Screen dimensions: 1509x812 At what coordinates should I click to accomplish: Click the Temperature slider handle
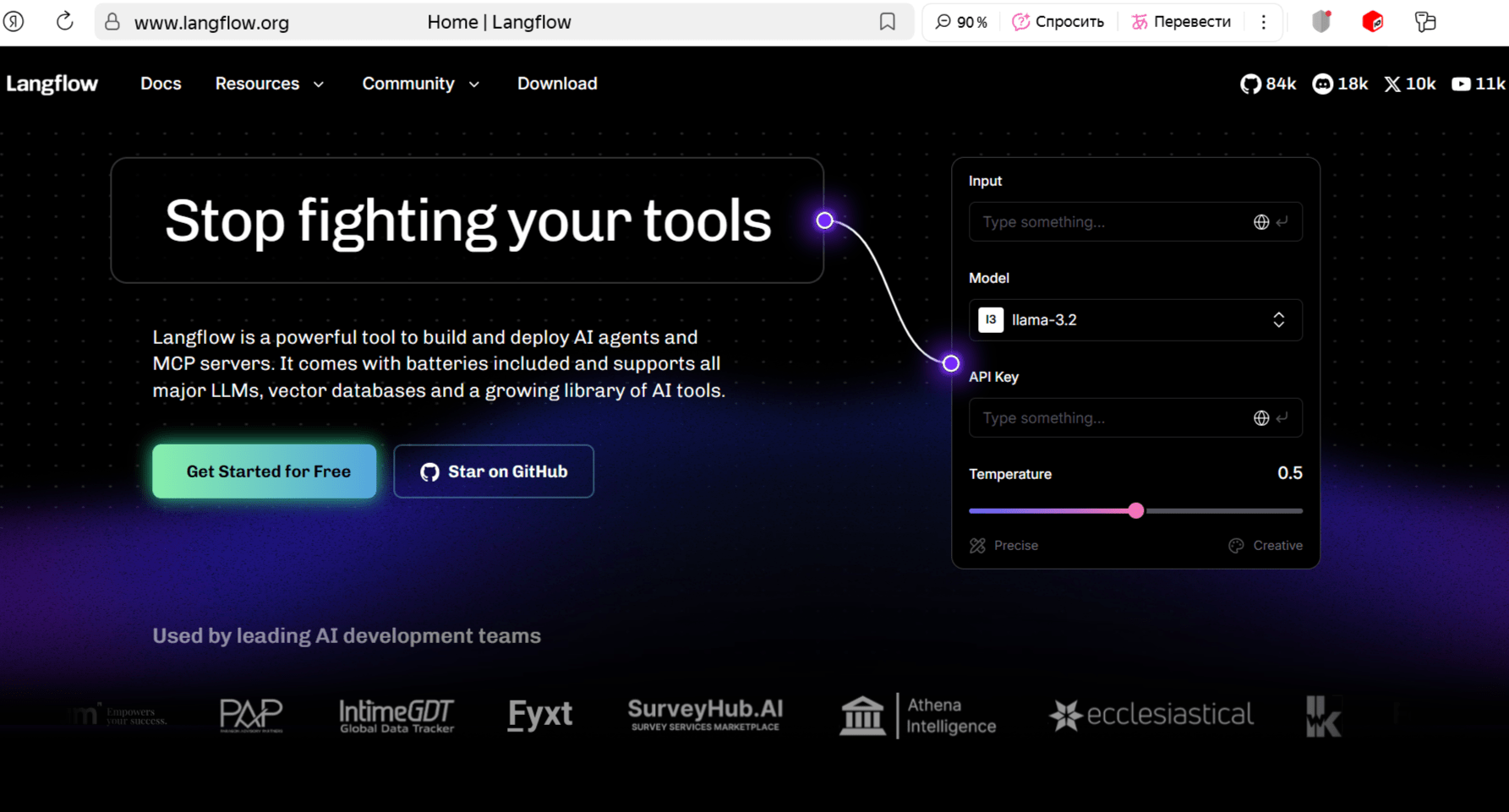1136,510
